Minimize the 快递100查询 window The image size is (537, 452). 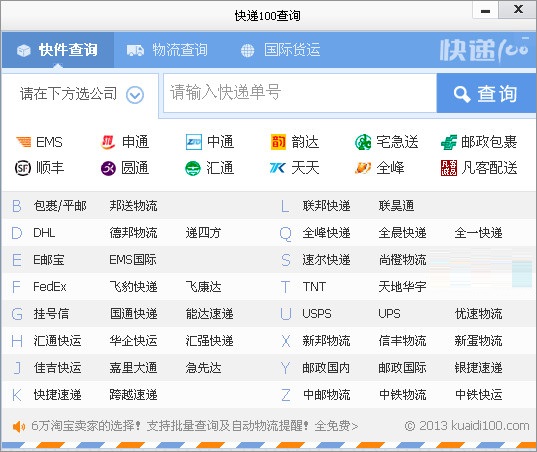pos(485,10)
